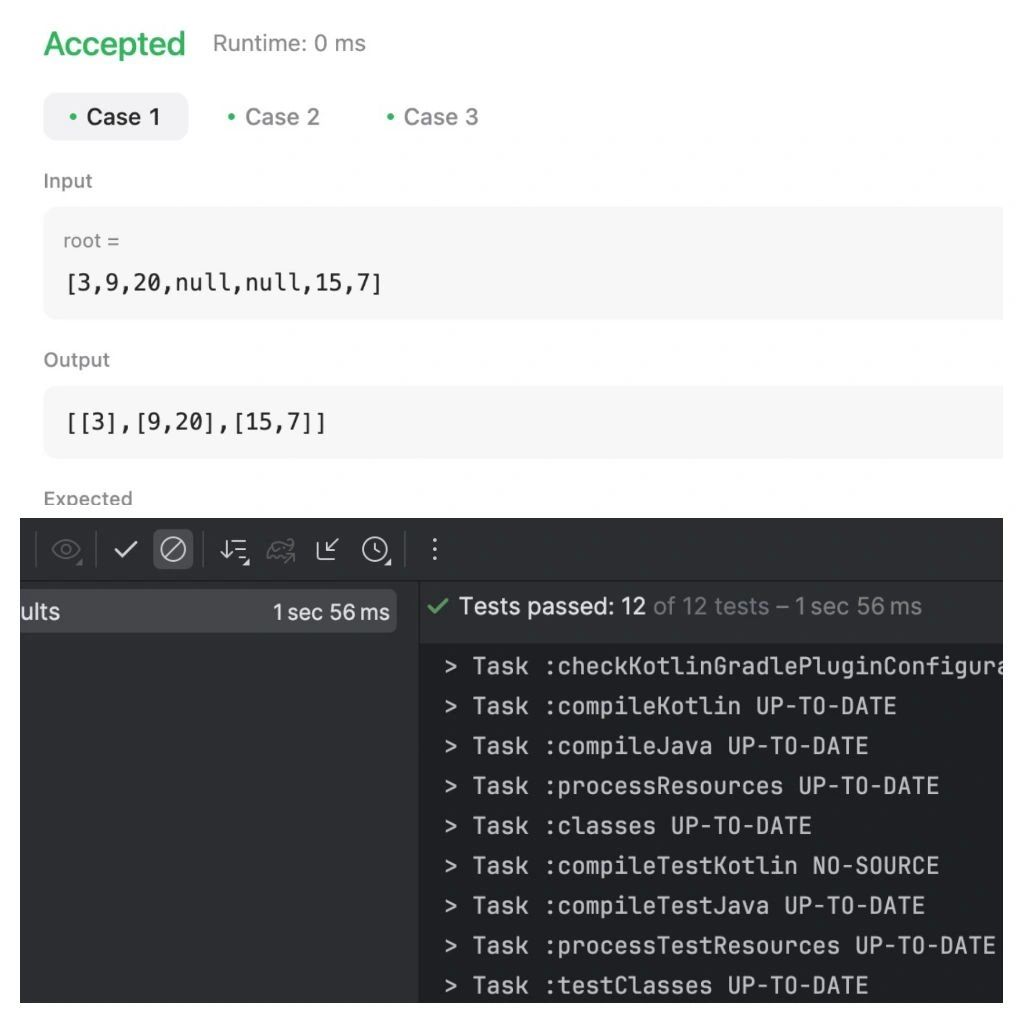Open the Case 3 tab
This screenshot has width=1024, height=1024.
coord(432,117)
